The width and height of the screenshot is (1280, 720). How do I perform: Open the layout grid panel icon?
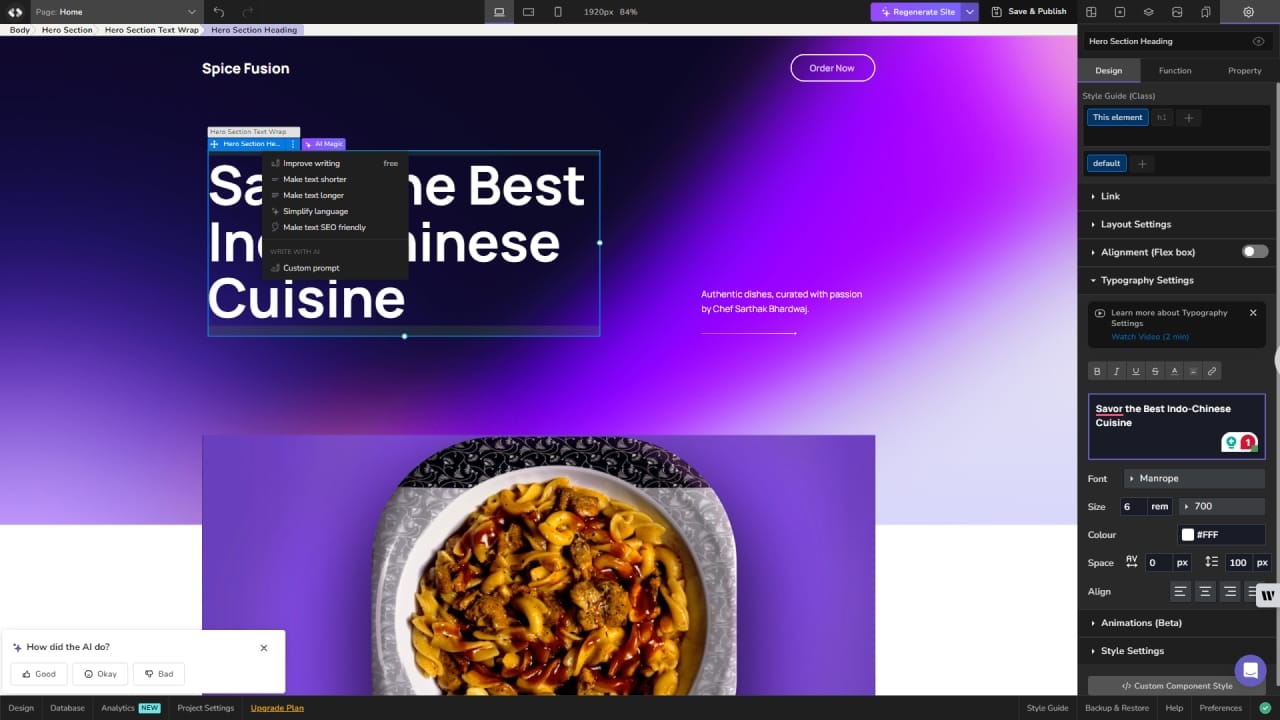coord(1091,12)
